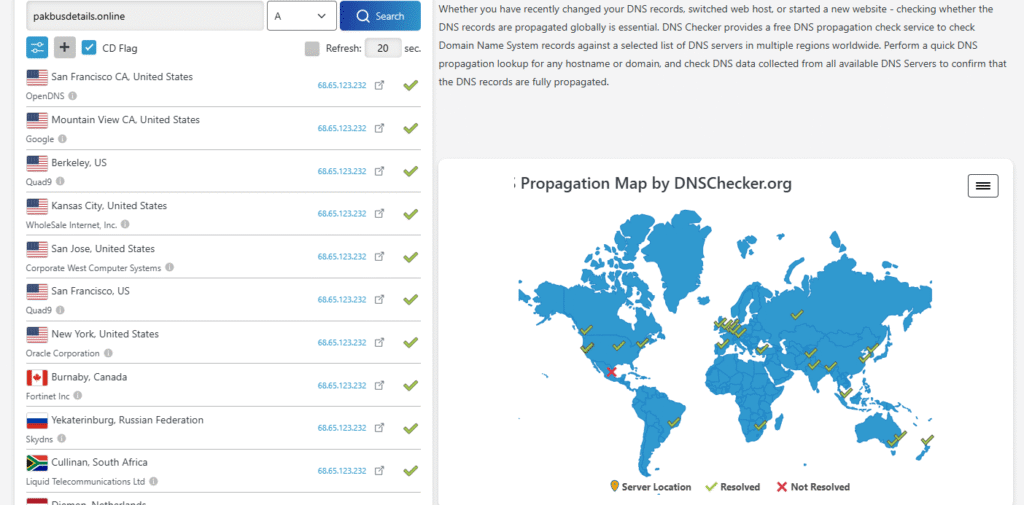Click the resolved marker on Brazil
The width and height of the screenshot is (1024, 505).
(x=674, y=422)
